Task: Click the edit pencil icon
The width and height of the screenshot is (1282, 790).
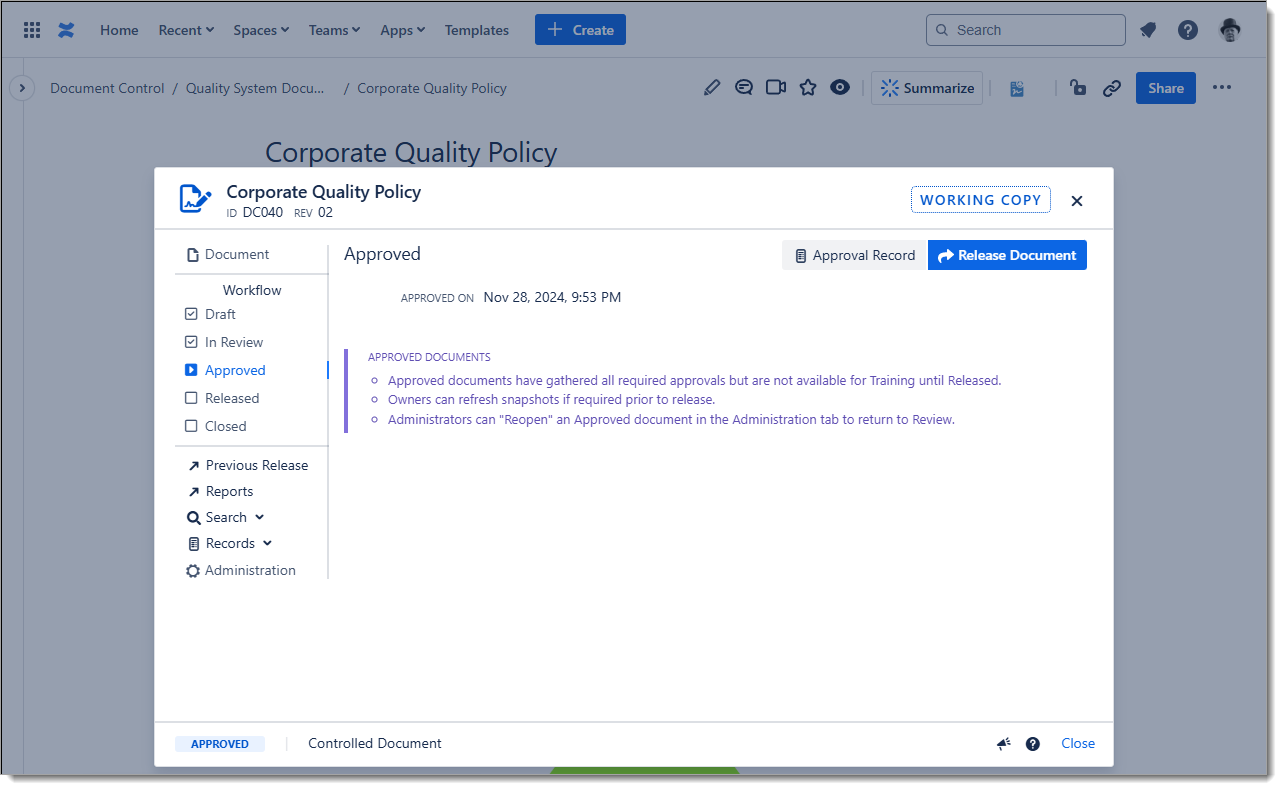Action: click(711, 88)
